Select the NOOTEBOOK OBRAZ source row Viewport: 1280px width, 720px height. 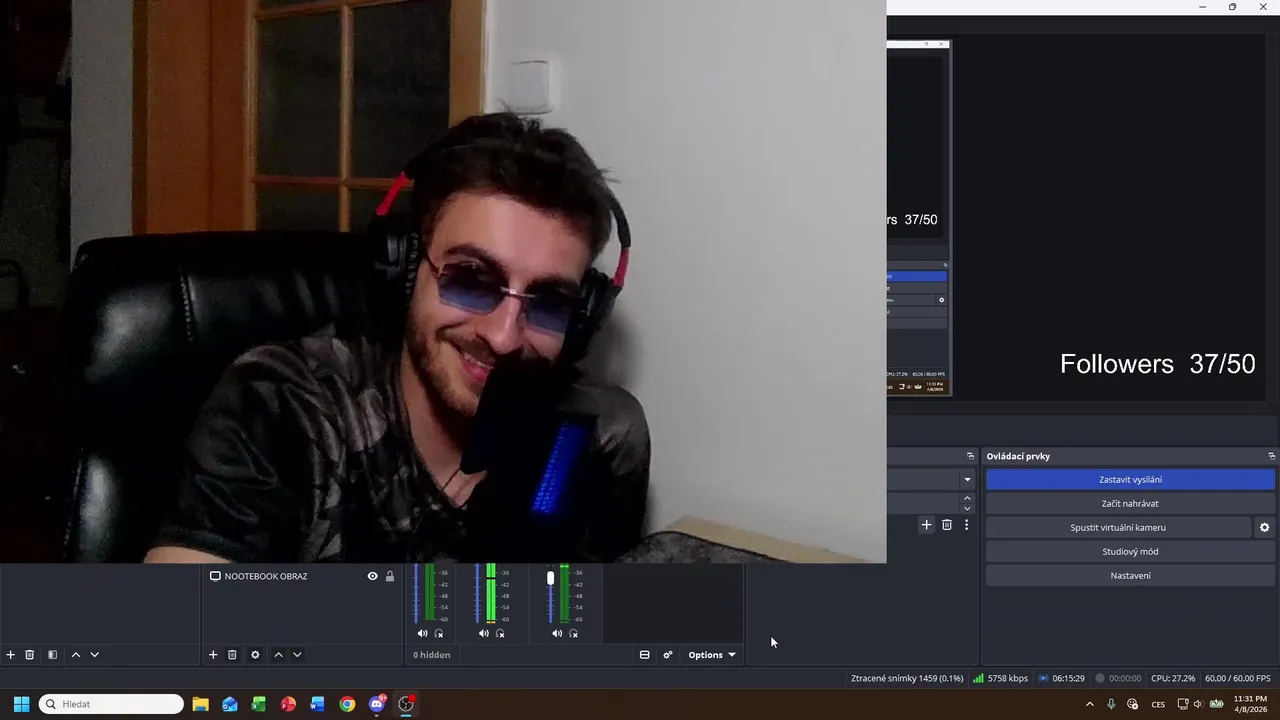click(x=302, y=576)
